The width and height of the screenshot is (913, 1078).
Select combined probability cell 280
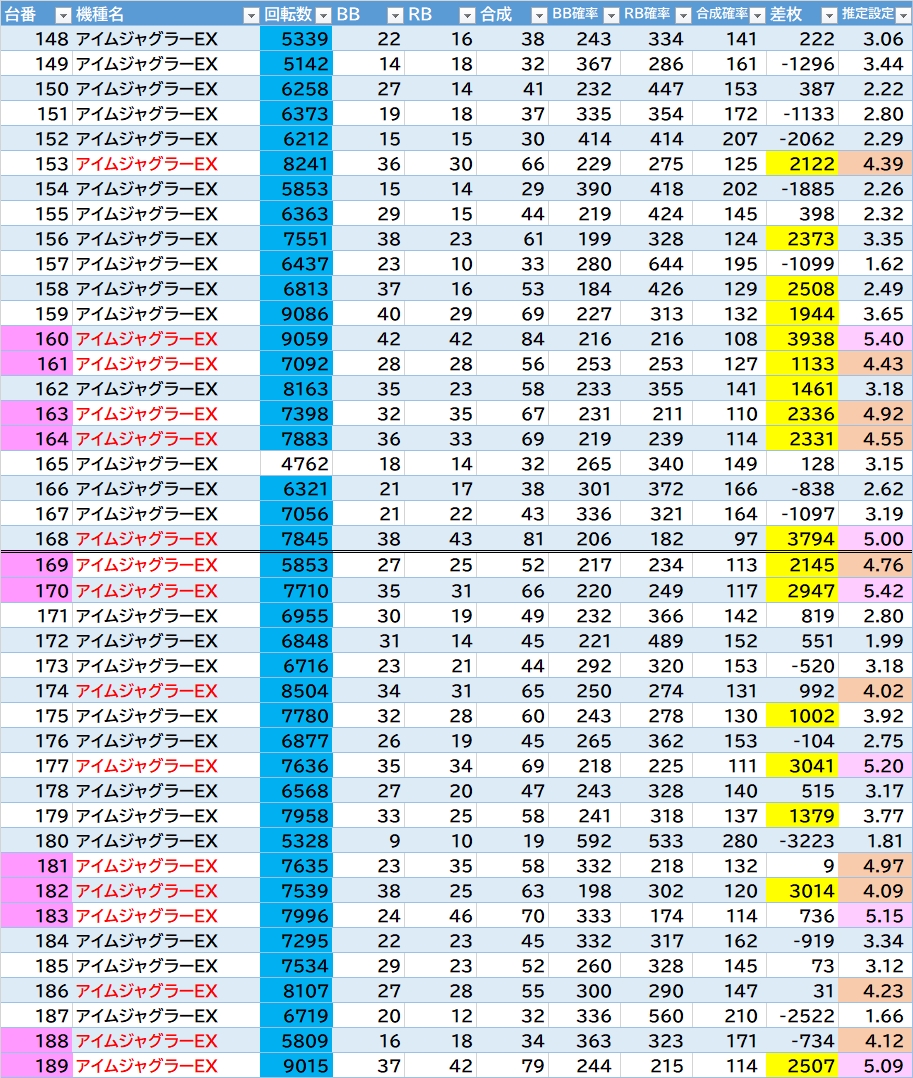coord(729,841)
